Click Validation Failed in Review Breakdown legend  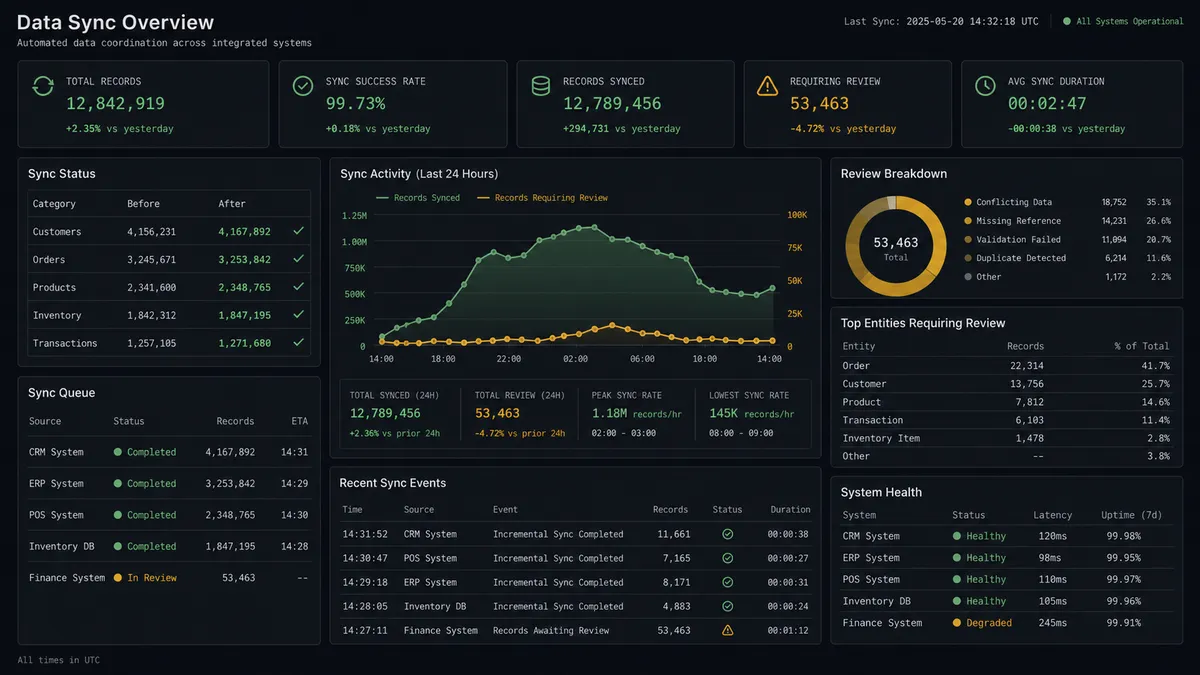coord(1019,240)
